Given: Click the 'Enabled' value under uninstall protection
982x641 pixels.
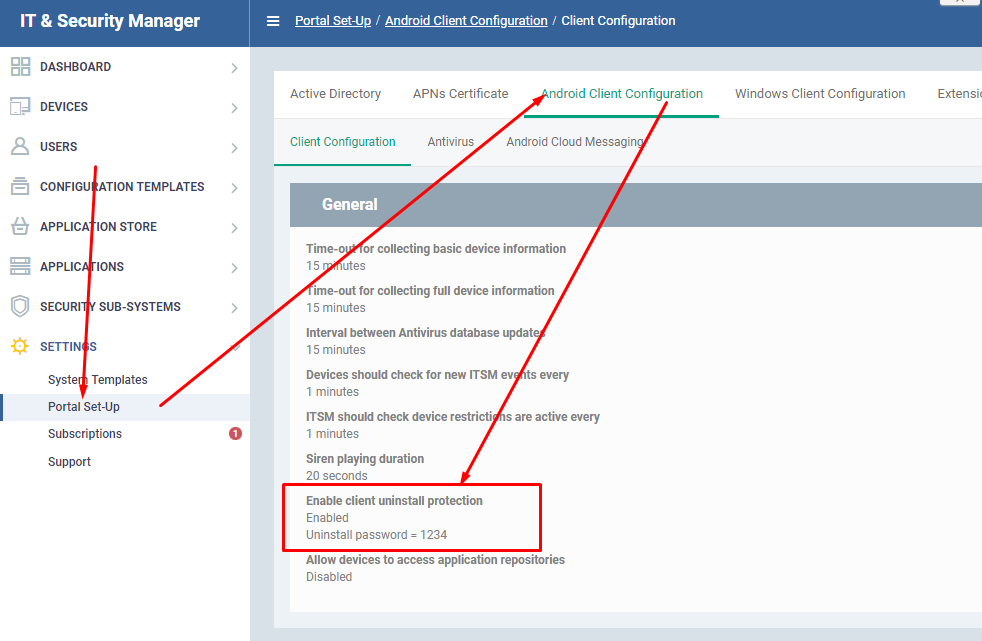Looking at the screenshot, I should (x=328, y=518).
